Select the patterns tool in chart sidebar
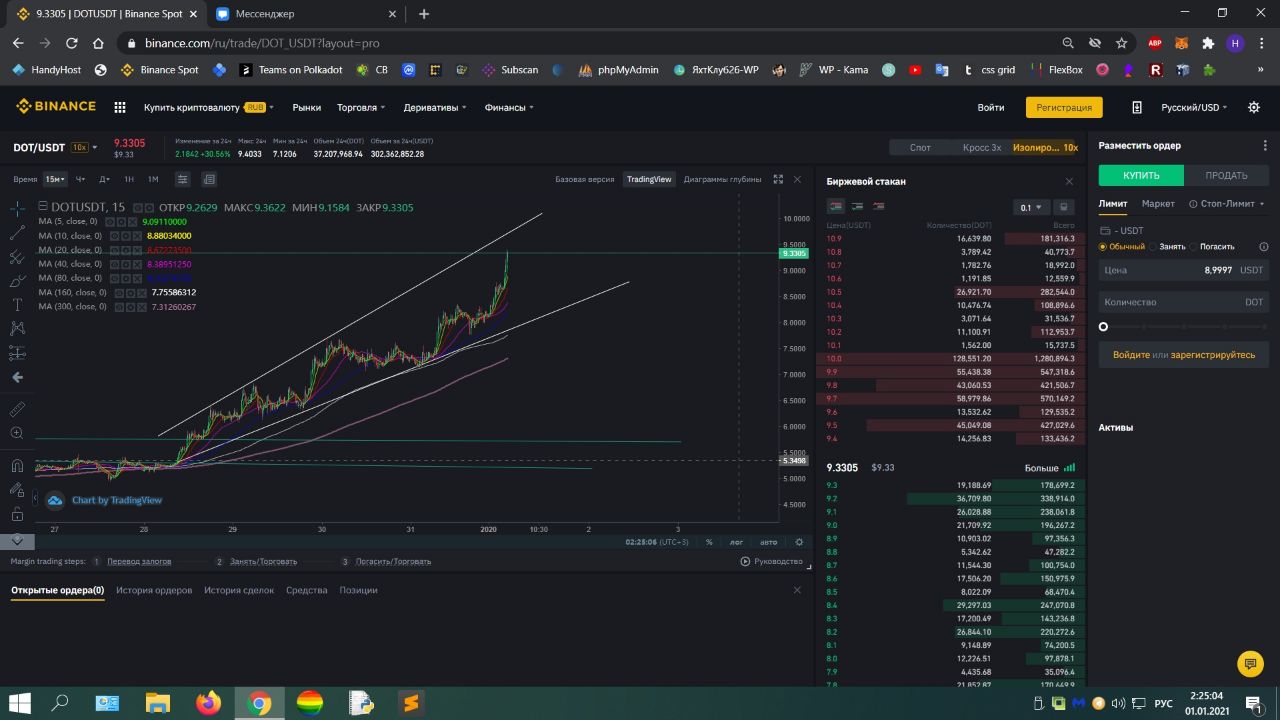 (17, 328)
